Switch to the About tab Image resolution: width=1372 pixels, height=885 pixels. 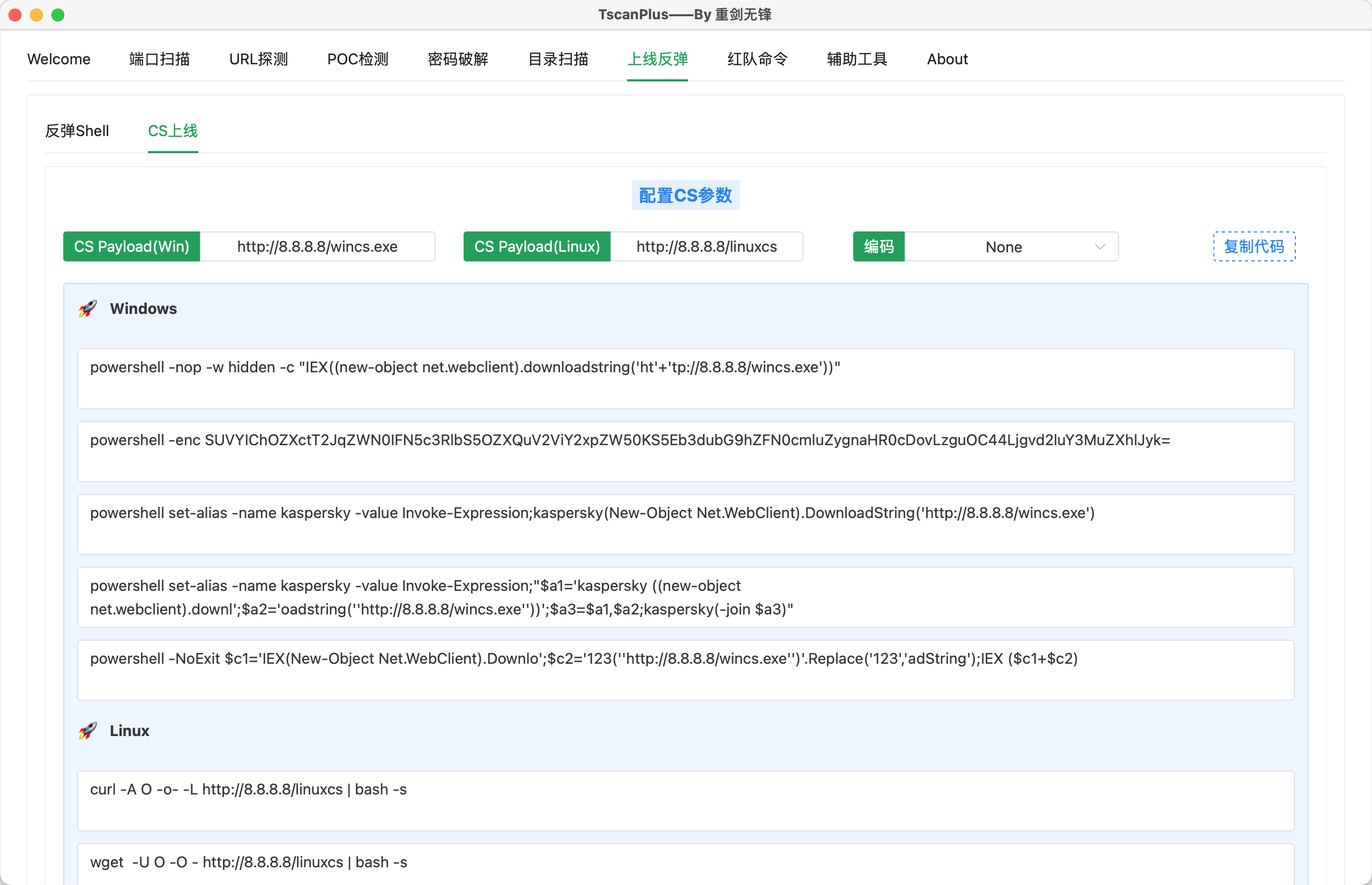coord(946,59)
